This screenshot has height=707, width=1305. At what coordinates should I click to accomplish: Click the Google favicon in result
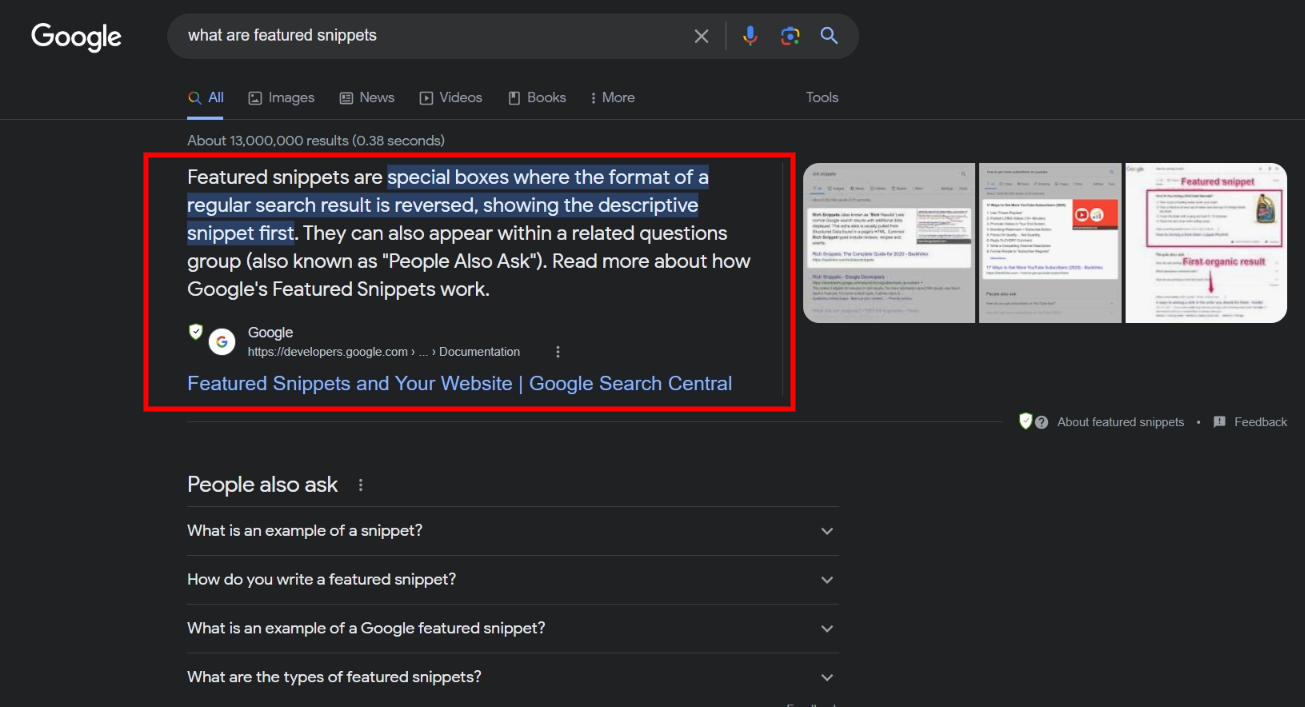(222, 342)
